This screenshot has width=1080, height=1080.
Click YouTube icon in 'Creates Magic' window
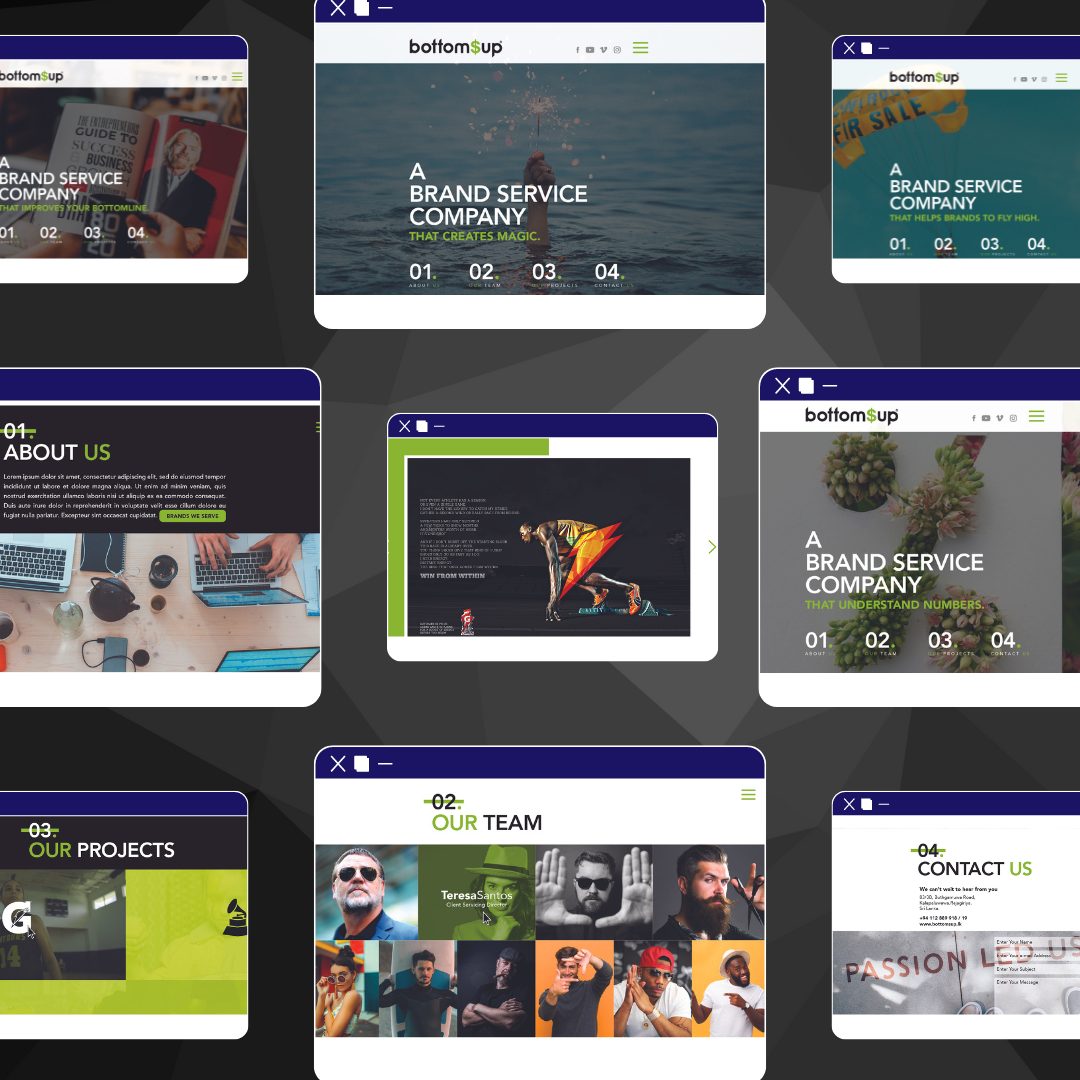click(x=590, y=50)
